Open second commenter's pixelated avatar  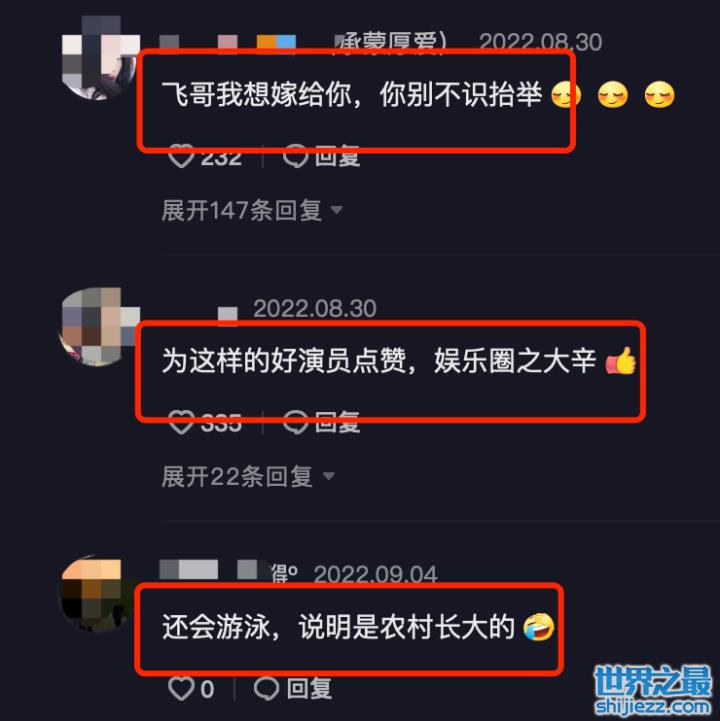point(99,326)
